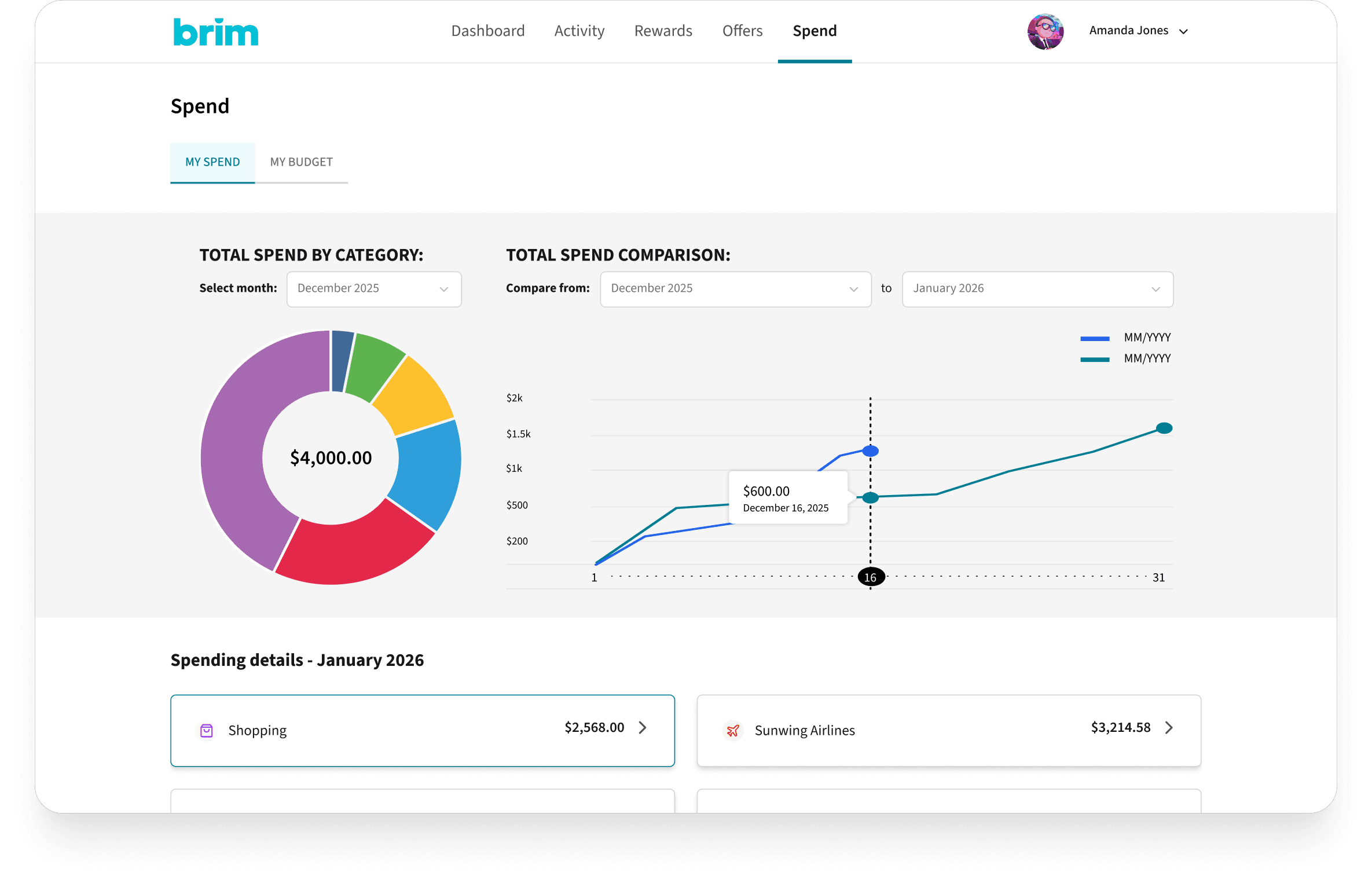The image size is (1372, 883).
Task: Switch to the MY BUDGET tab
Action: (301, 163)
